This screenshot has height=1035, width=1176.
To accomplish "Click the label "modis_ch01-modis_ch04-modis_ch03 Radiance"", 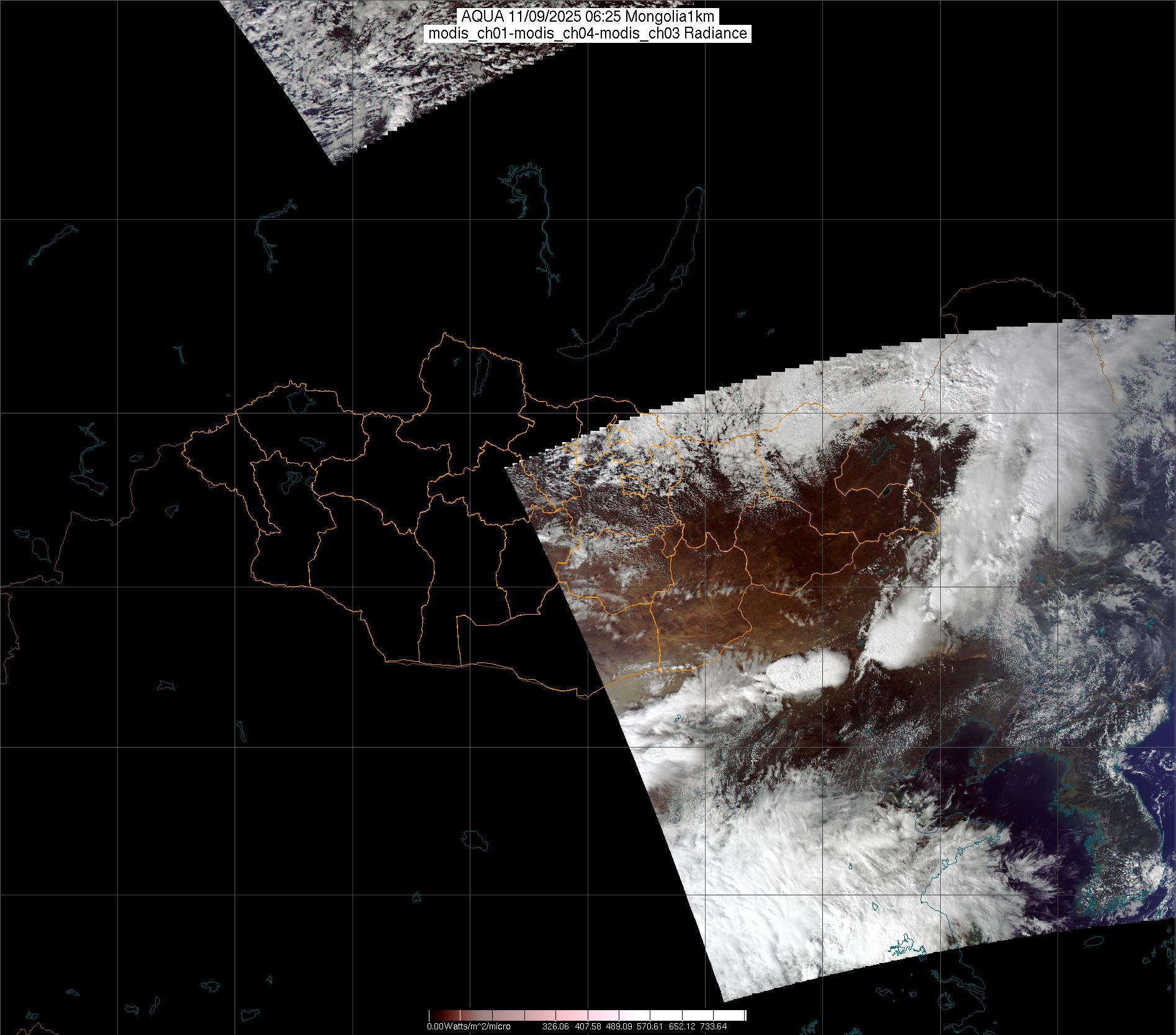I will point(588,34).
